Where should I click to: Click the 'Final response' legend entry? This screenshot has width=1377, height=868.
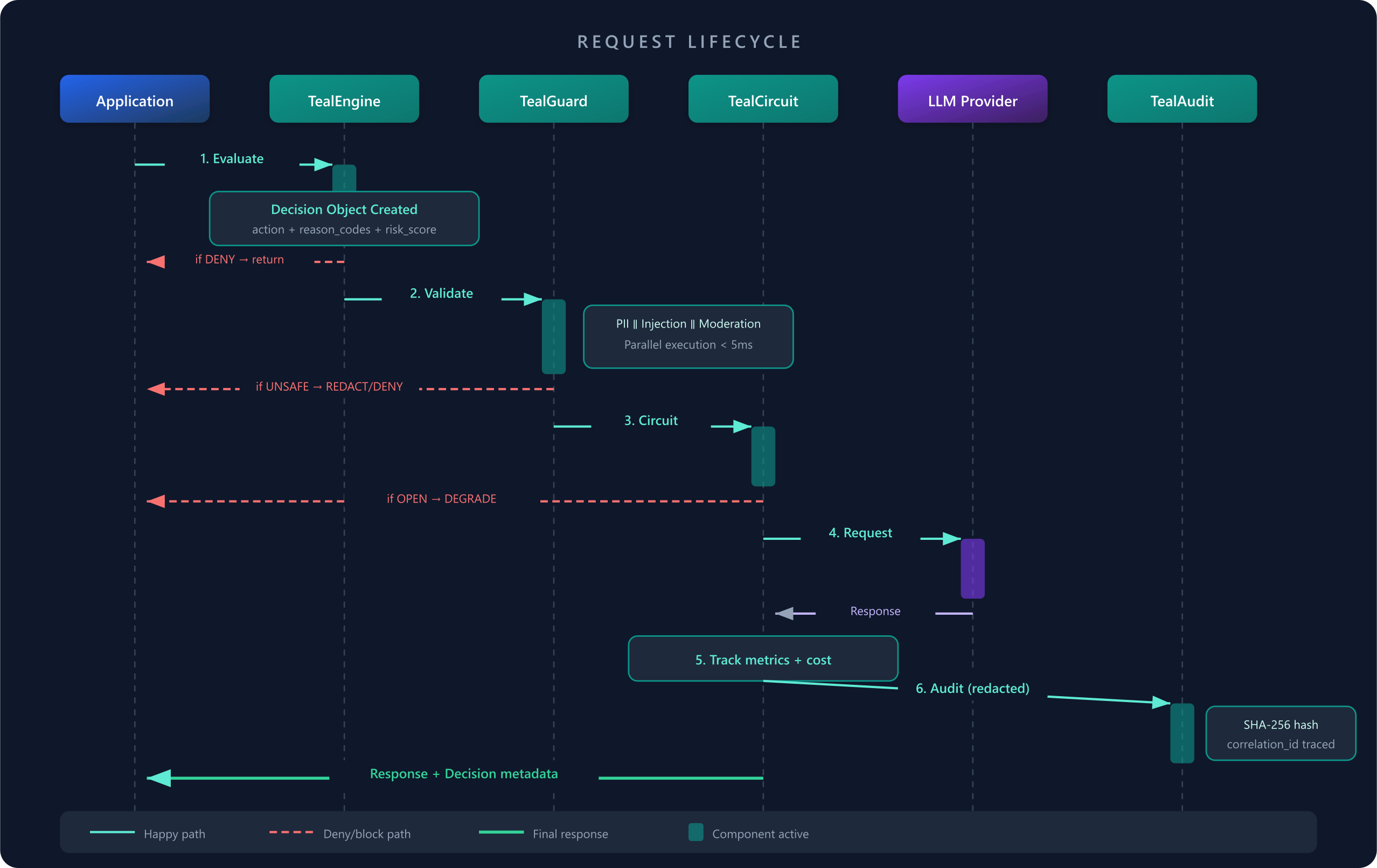click(543, 834)
